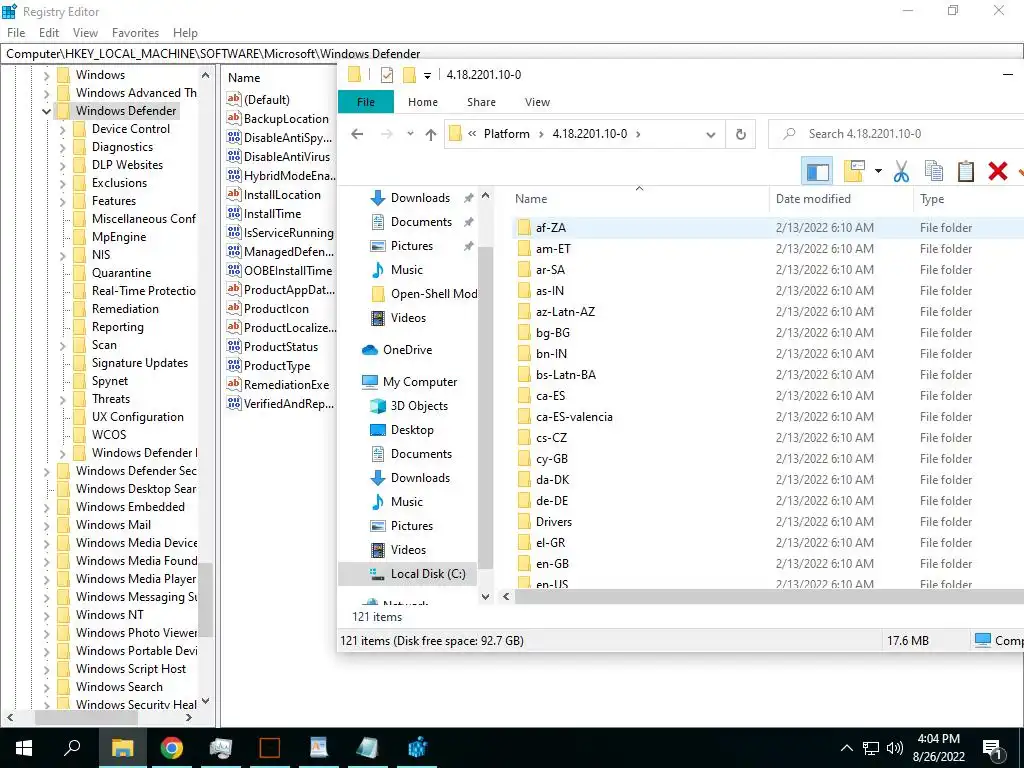Expand the Device Control registry key
Screen dimensions: 1024x768
click(x=63, y=129)
